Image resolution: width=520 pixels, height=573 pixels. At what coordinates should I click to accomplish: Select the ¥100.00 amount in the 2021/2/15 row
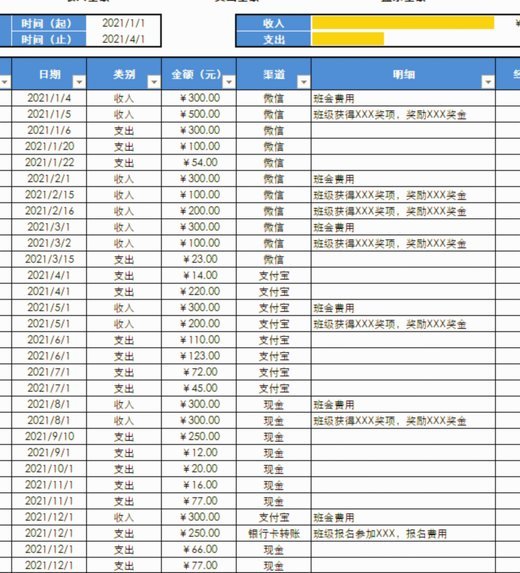(x=199, y=194)
